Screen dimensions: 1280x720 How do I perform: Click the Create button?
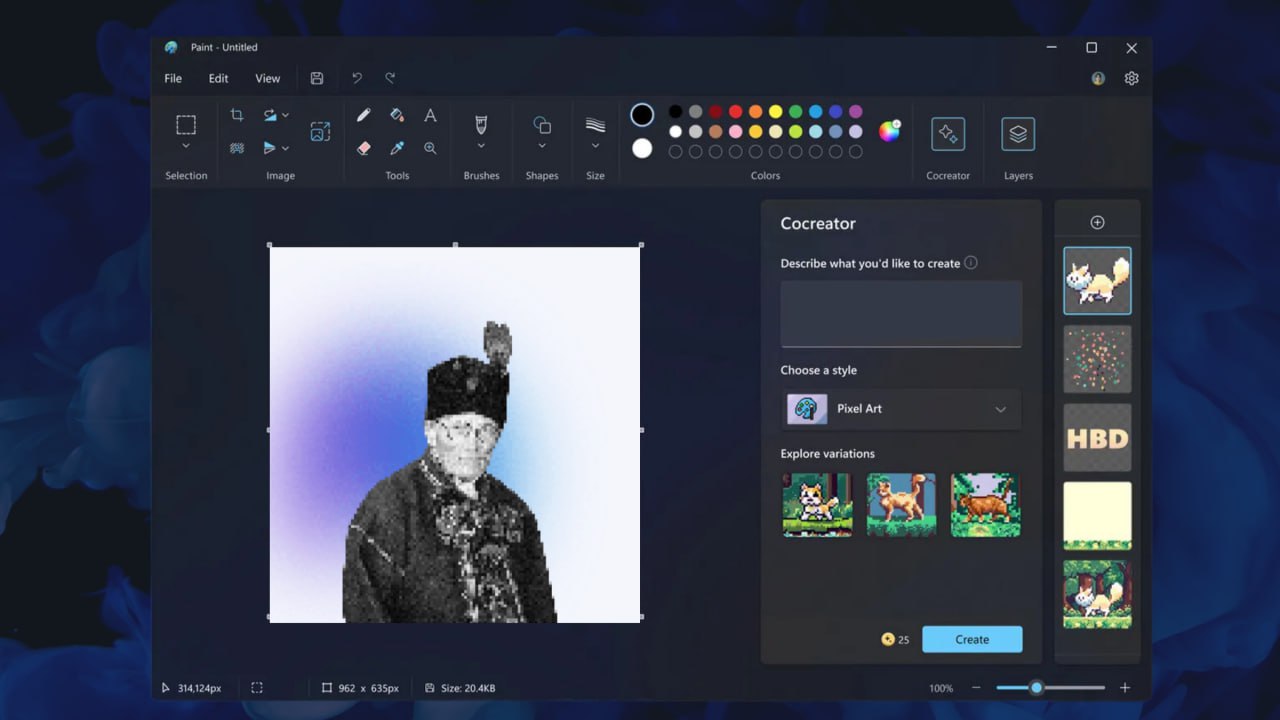pos(971,639)
